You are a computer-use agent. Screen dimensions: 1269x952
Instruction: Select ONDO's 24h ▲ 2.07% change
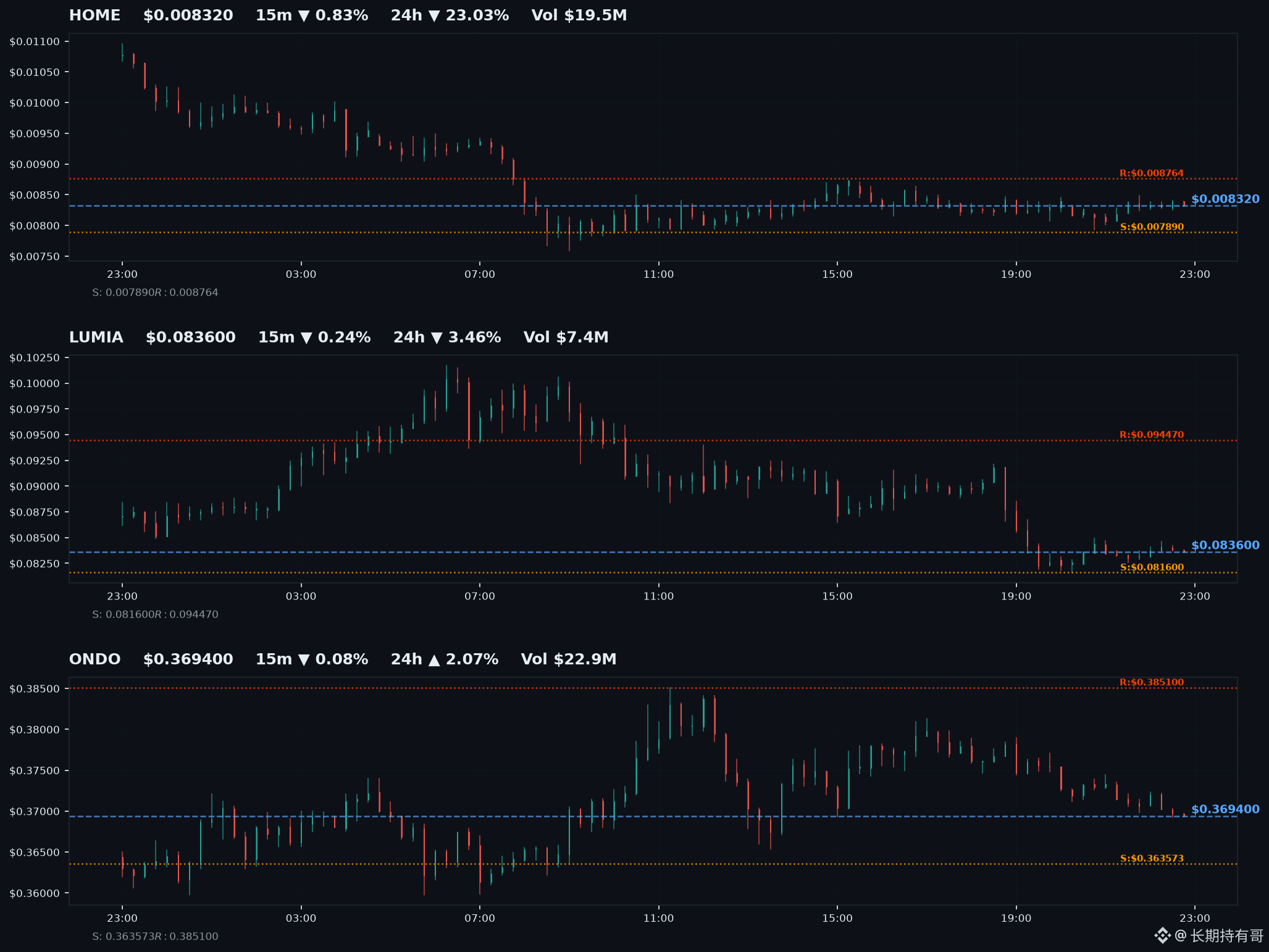click(445, 659)
